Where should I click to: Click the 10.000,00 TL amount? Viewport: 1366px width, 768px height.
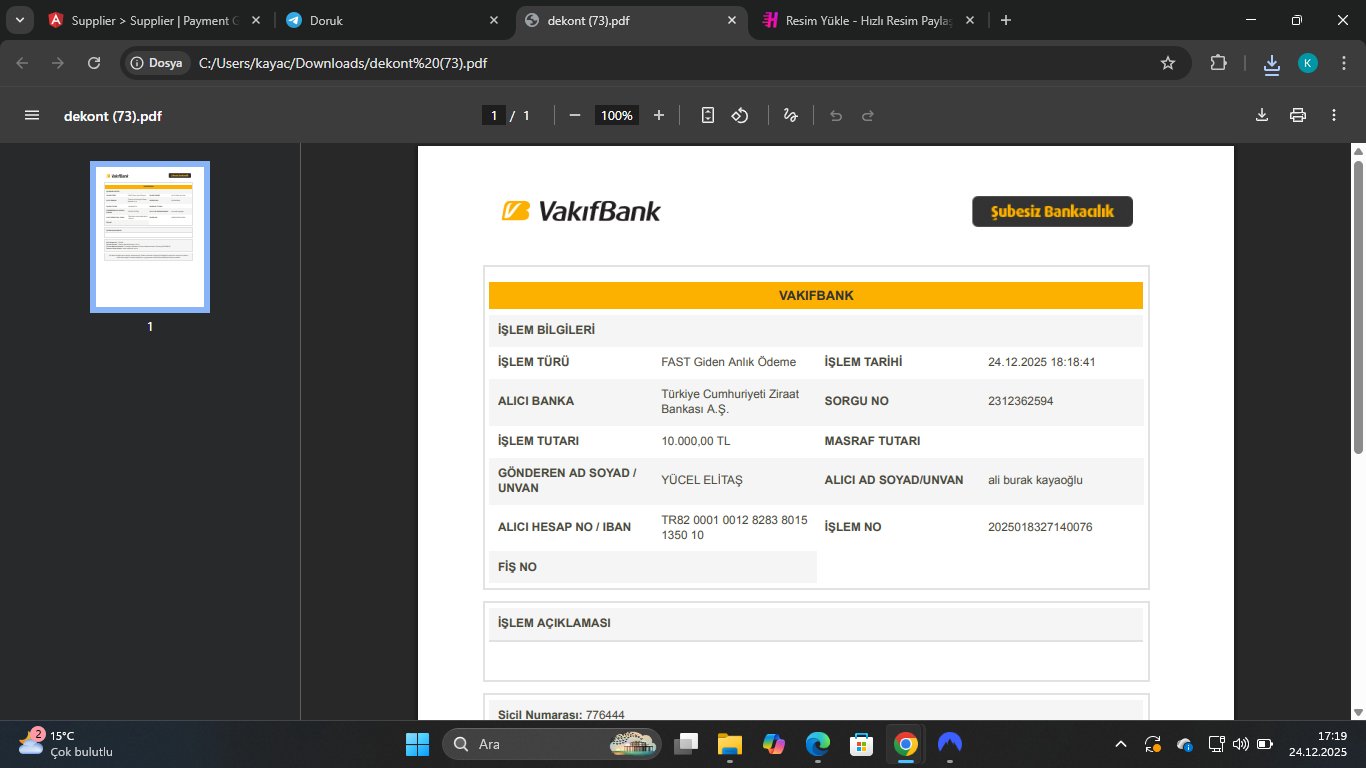tap(695, 441)
